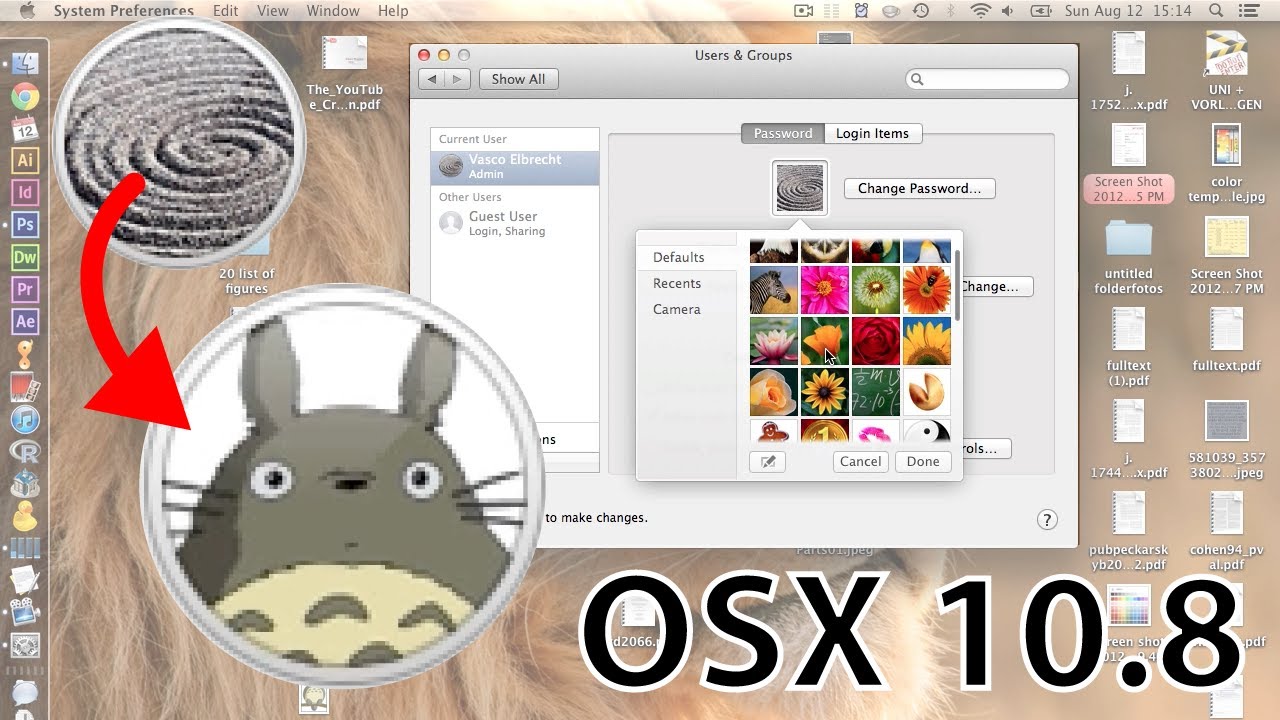Launch Google Chrome from the Dock

pyautogui.click(x=25, y=96)
